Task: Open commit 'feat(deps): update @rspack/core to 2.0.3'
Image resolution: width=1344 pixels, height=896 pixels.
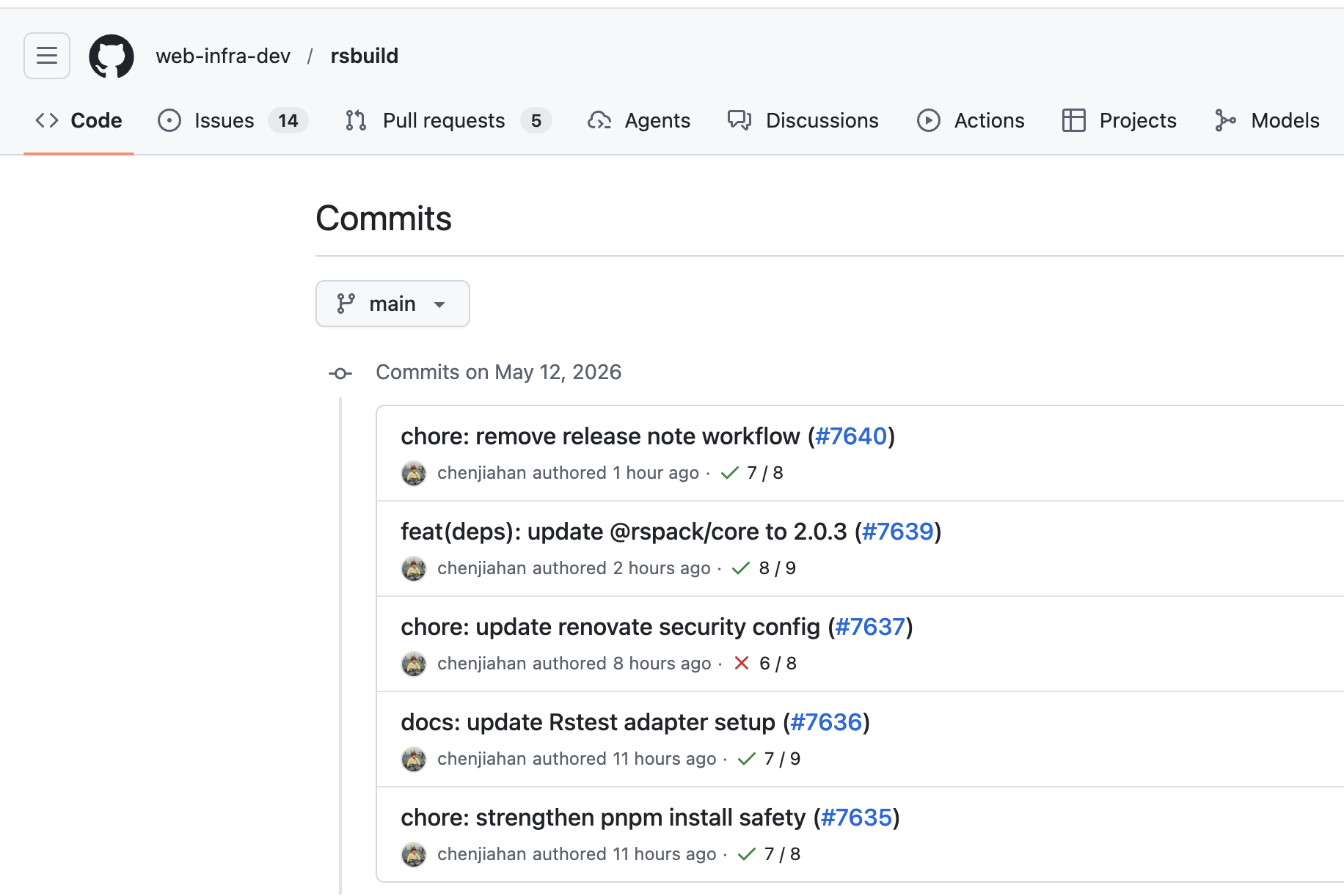Action: pos(624,532)
